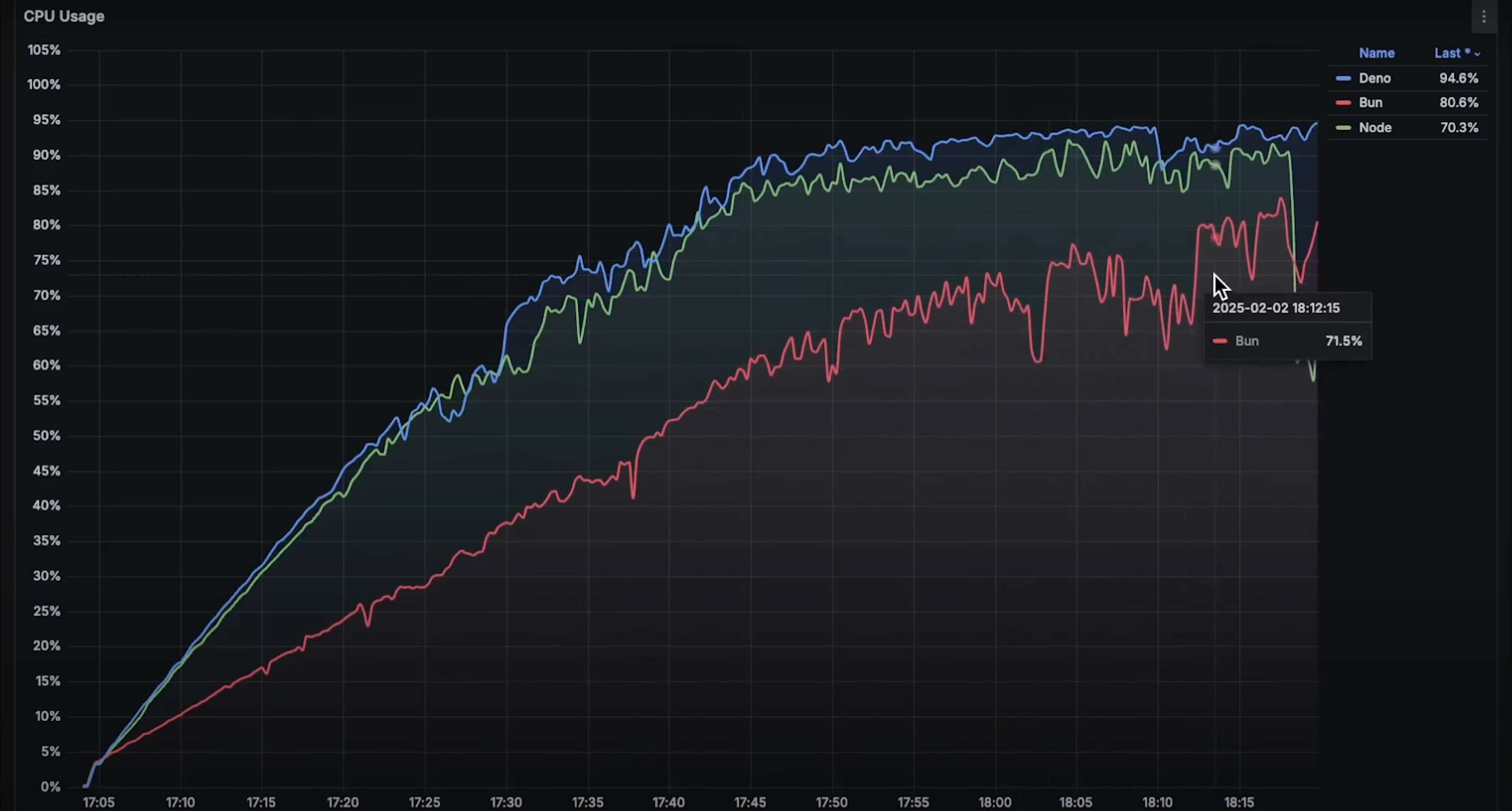Toggle visibility of the Node series label
Screen dimensions: 1512x811
click(x=1375, y=127)
